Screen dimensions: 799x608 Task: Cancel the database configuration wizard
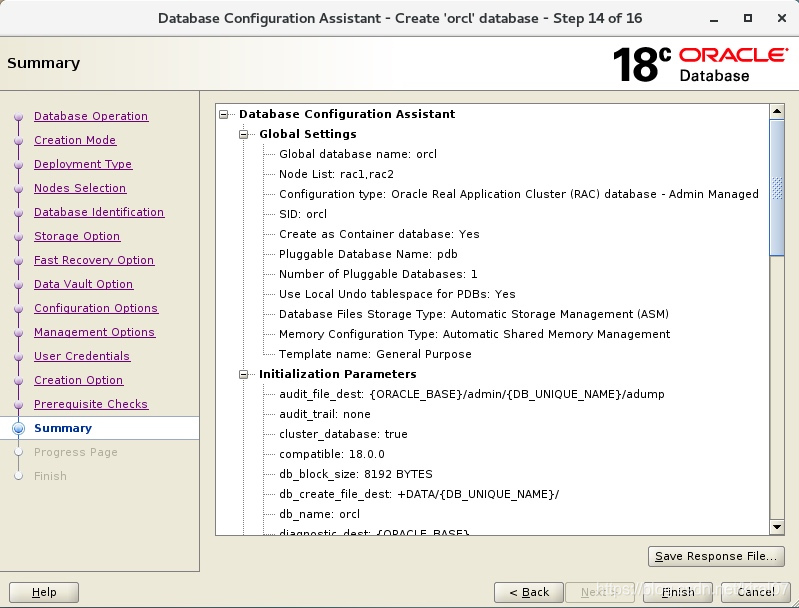tap(756, 592)
